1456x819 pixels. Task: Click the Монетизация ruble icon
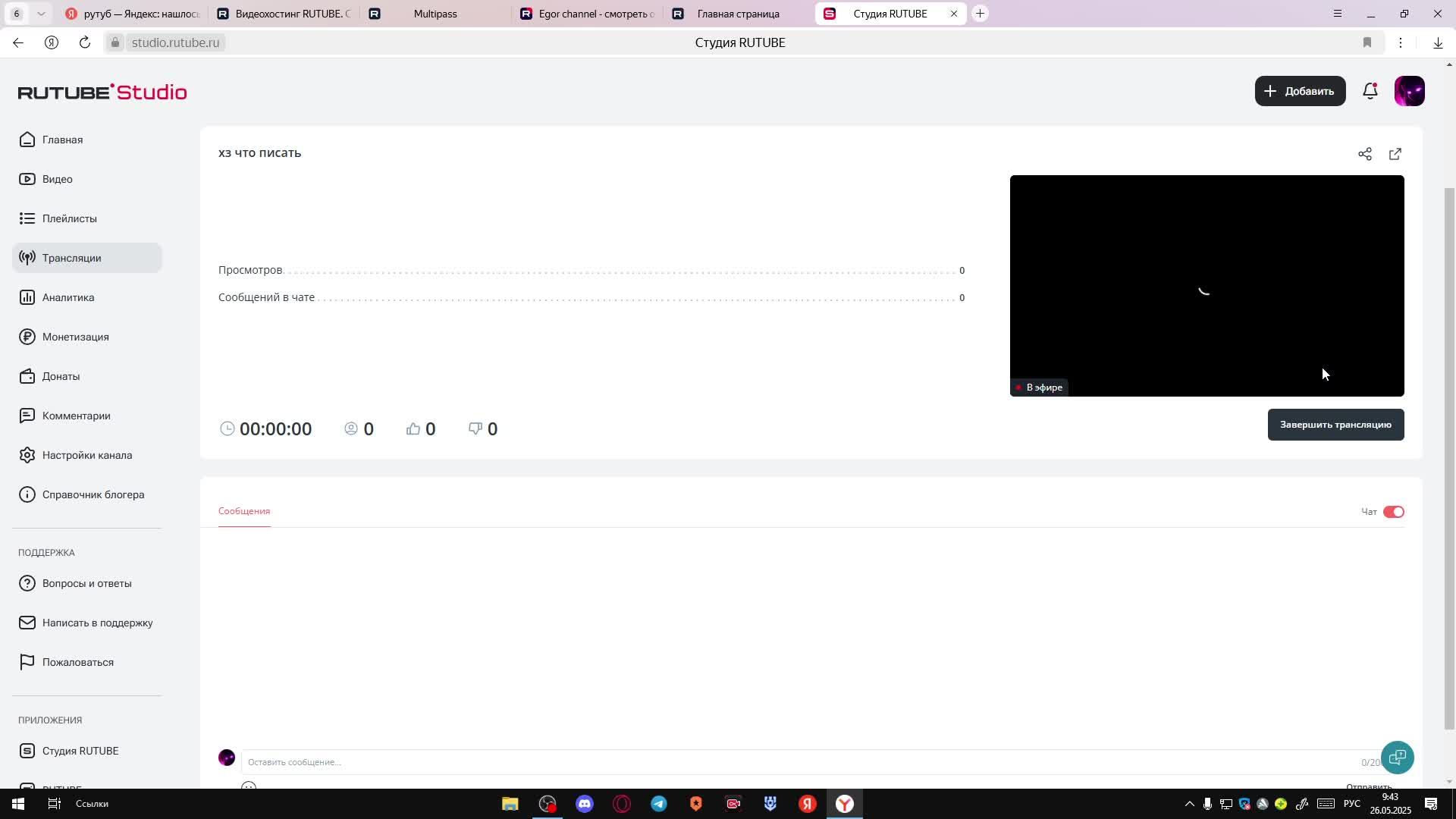(27, 337)
